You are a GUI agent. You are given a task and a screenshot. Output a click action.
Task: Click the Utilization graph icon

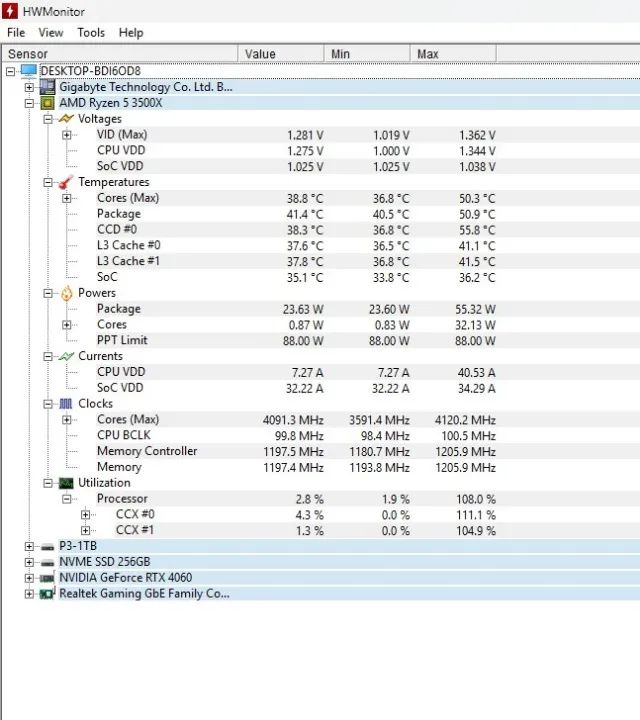(66, 483)
